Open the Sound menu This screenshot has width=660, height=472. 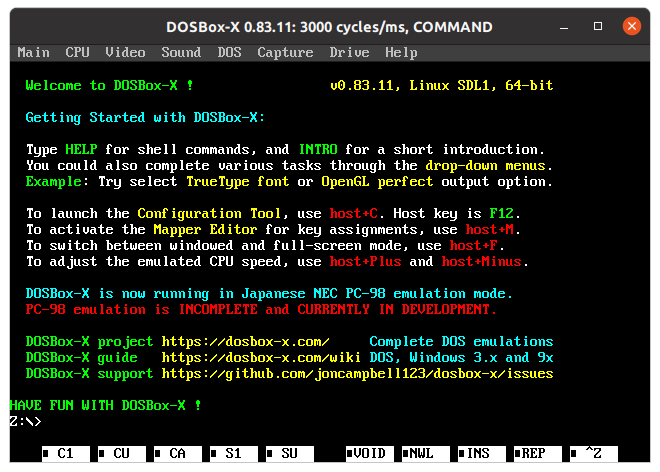[x=181, y=53]
